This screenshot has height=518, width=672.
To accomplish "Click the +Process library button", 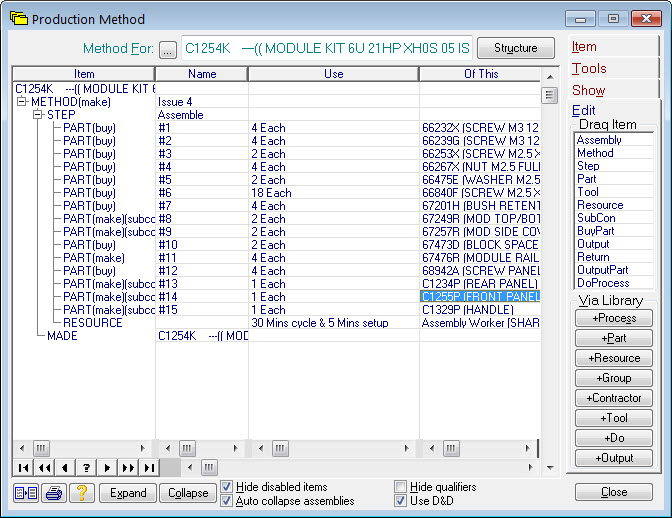I will (x=614, y=318).
